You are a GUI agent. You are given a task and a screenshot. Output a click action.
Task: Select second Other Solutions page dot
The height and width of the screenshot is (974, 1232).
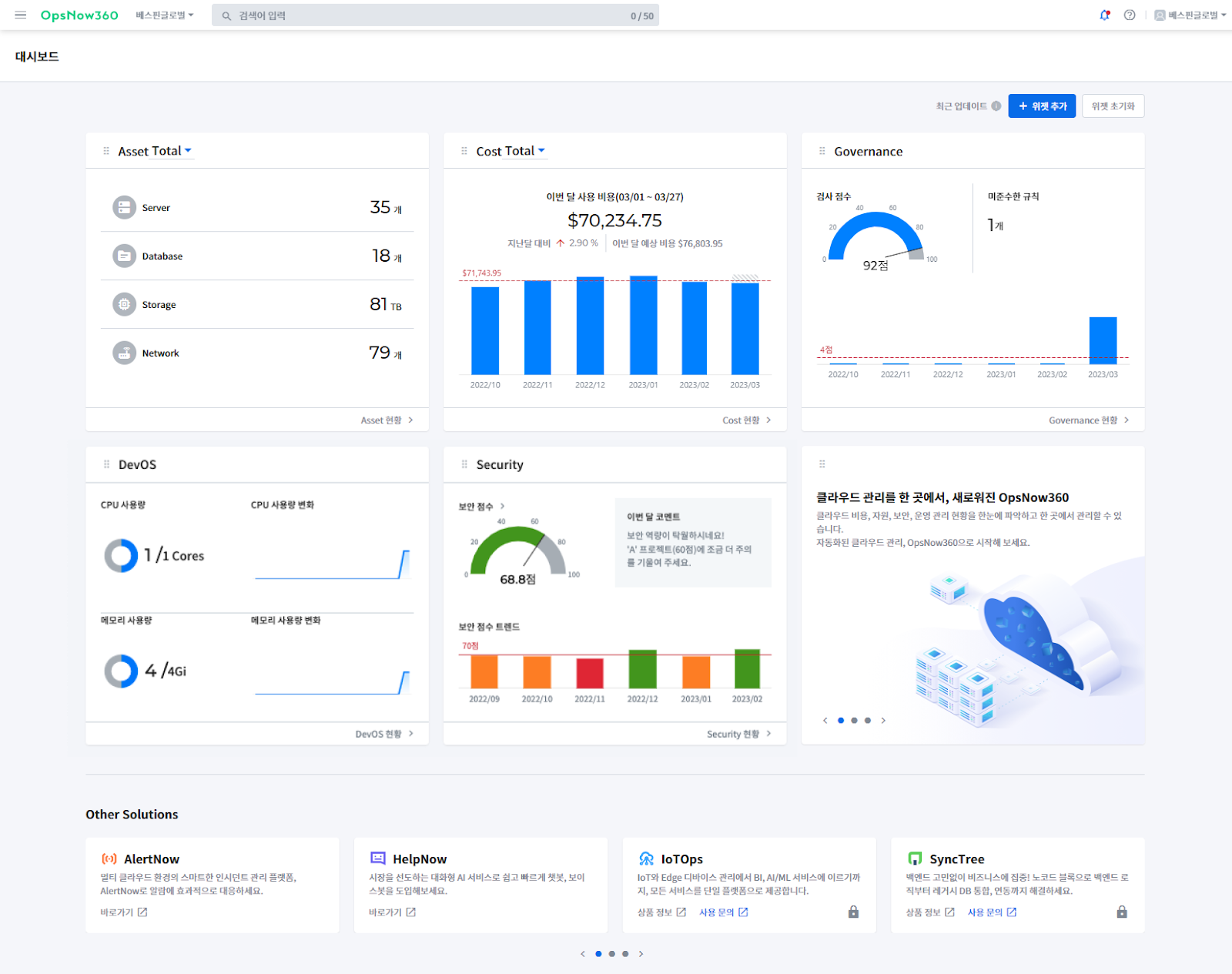pyautogui.click(x=612, y=954)
